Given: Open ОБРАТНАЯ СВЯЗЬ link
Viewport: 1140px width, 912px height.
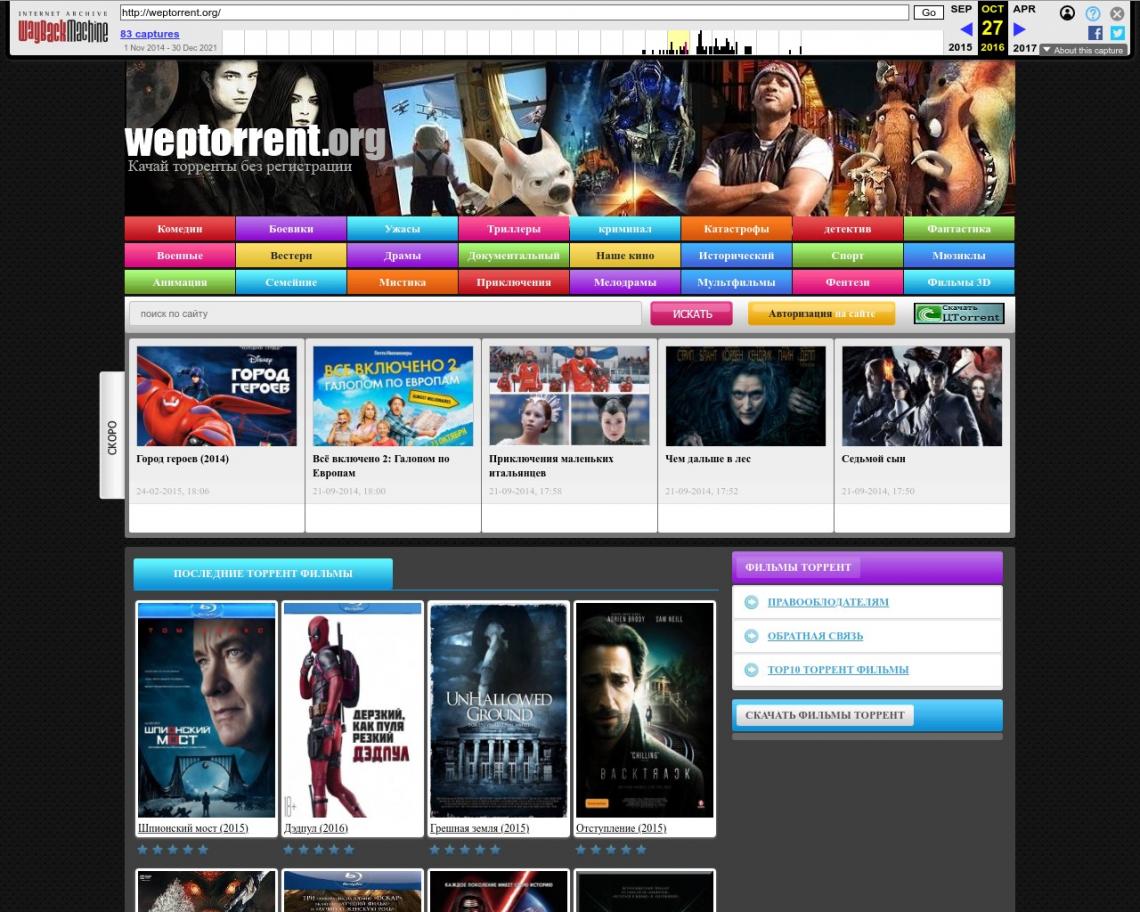Looking at the screenshot, I should [x=815, y=636].
